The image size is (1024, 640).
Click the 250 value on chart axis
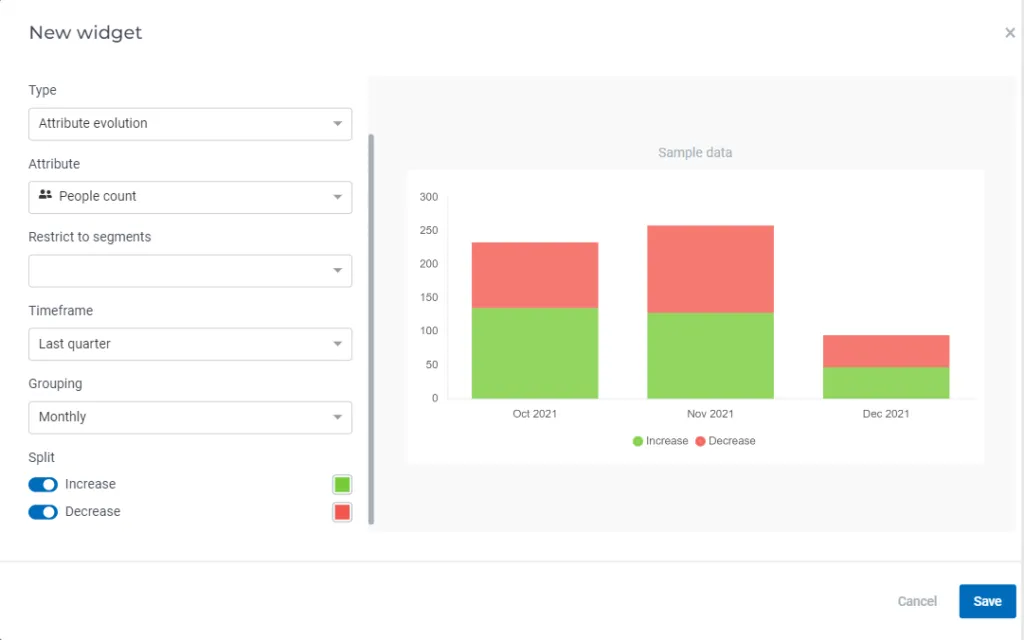point(429,231)
